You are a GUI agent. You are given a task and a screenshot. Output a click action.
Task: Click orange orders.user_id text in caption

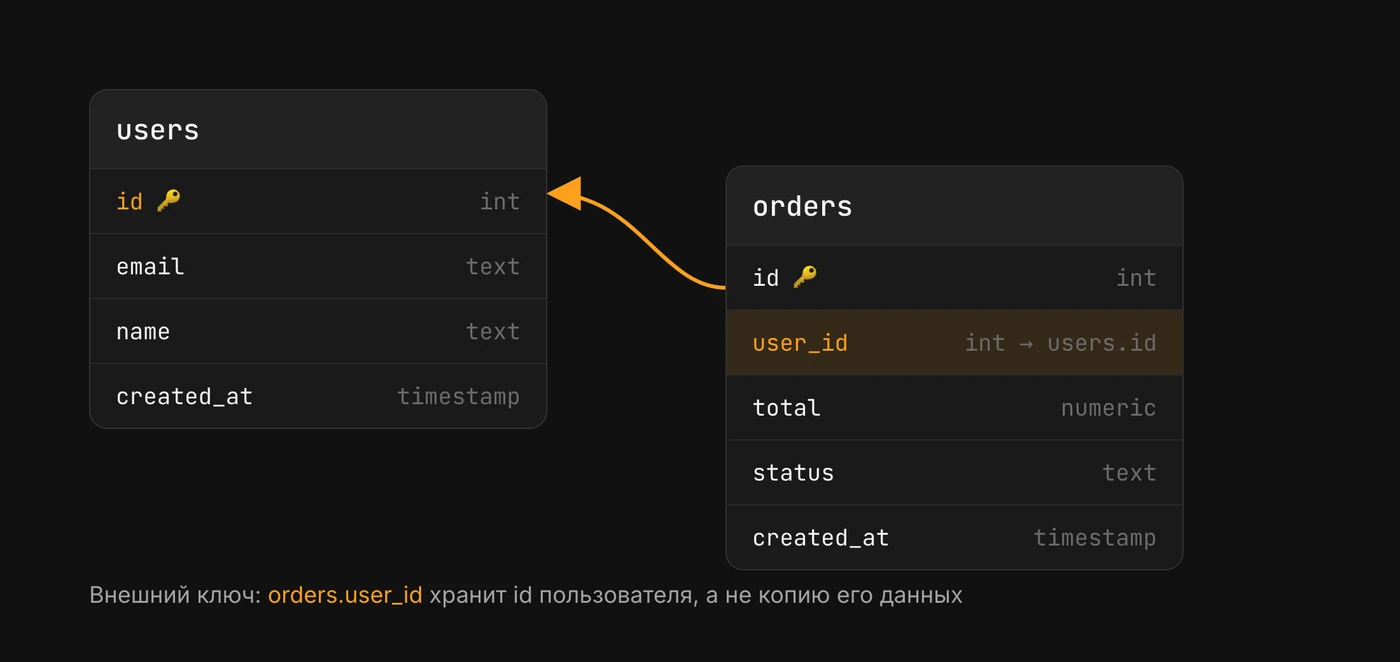(x=345, y=596)
